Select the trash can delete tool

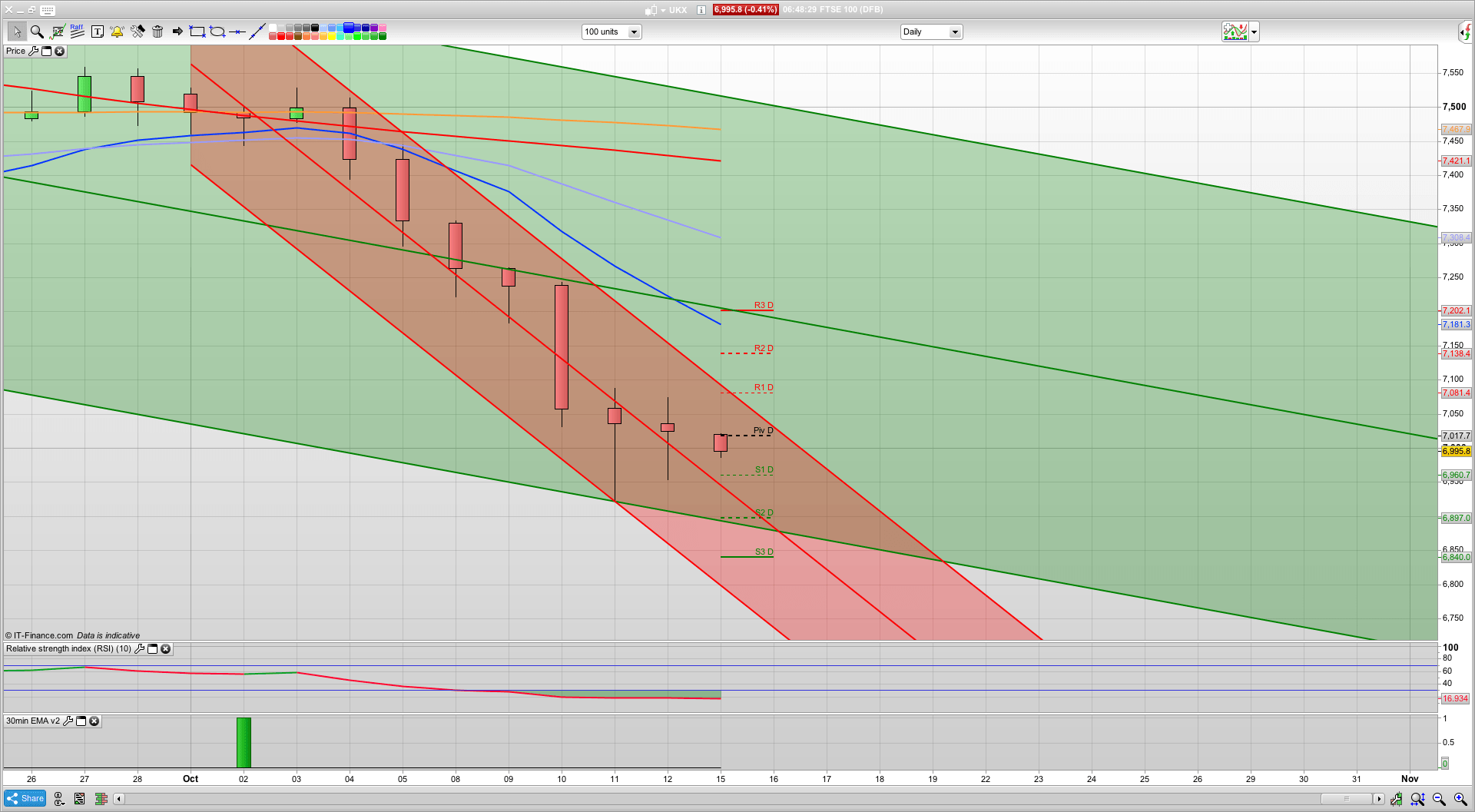click(x=157, y=31)
